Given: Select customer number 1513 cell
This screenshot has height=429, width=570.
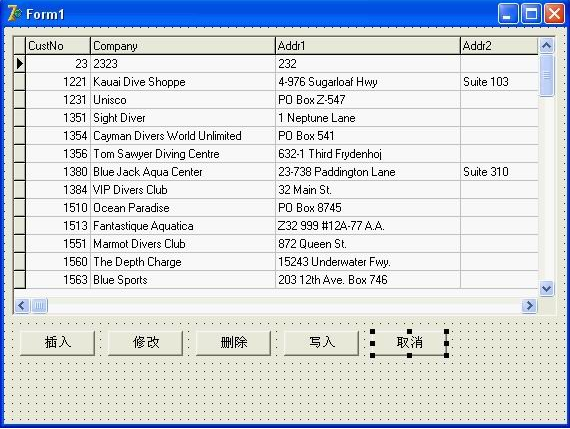Looking at the screenshot, I should [x=58, y=226].
